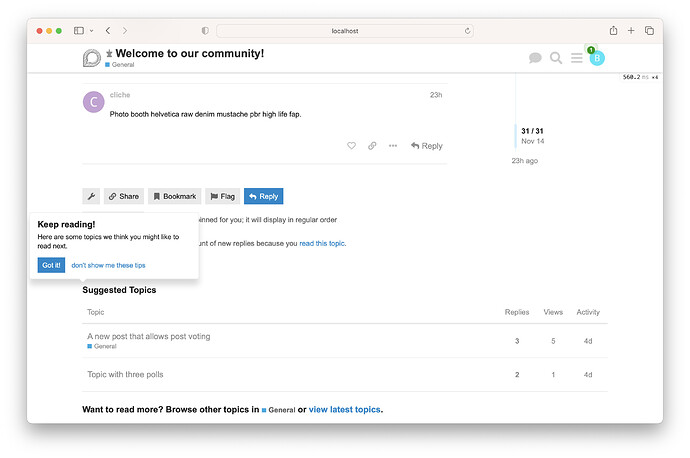The image size is (690, 458).
Task: Click the 4d activity of three polls topic
Action: click(588, 375)
